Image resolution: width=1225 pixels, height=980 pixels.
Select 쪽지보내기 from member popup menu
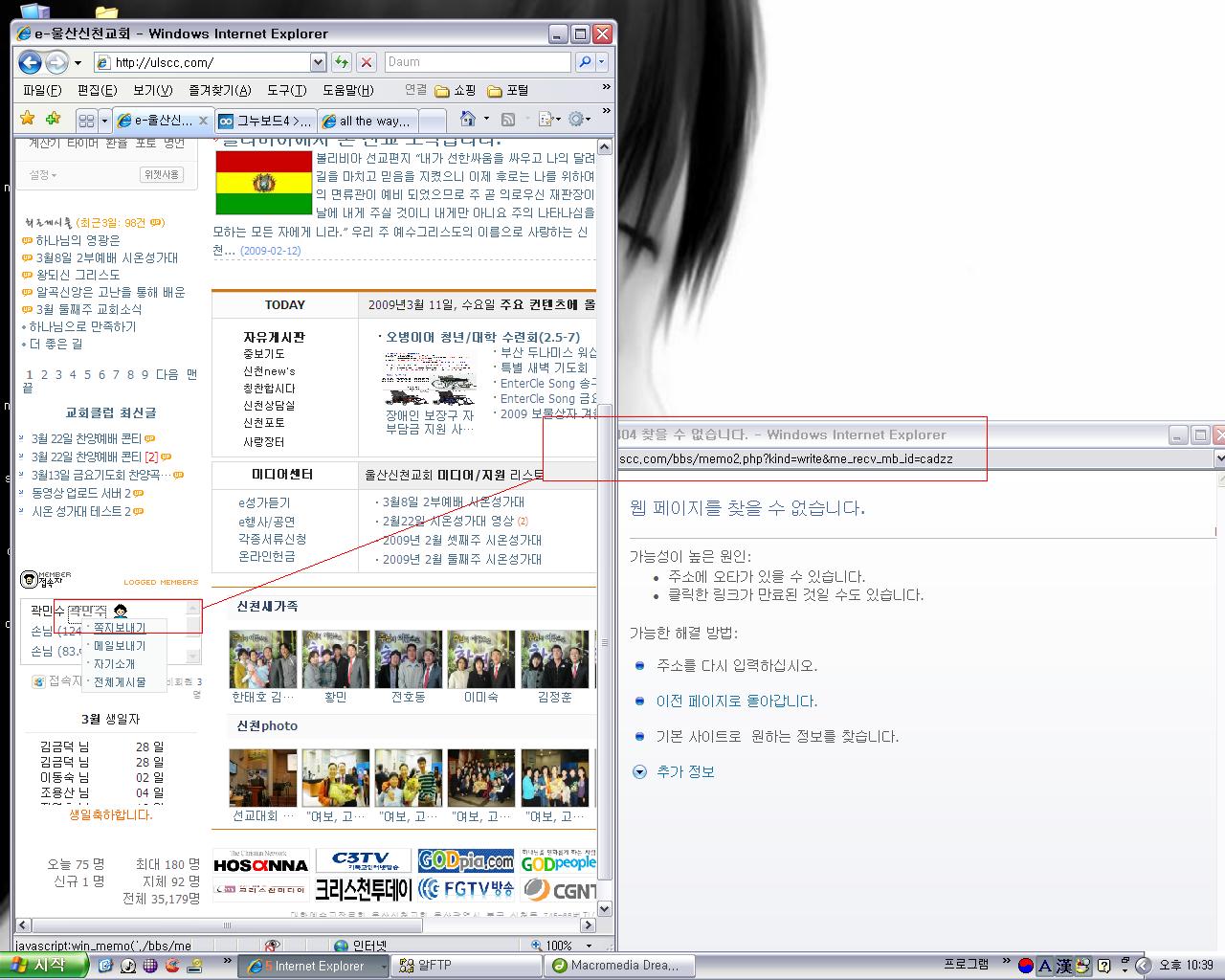pos(120,628)
